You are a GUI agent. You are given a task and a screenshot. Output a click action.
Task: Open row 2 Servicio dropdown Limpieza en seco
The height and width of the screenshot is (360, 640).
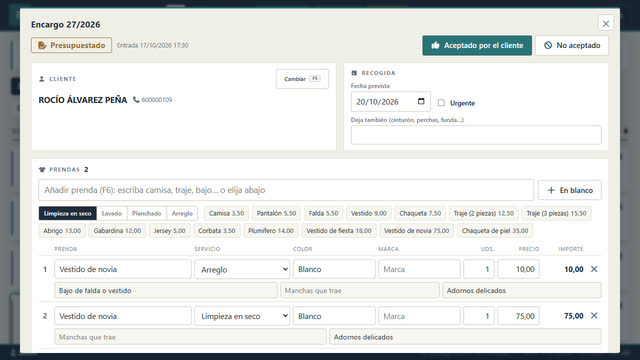[242, 316]
